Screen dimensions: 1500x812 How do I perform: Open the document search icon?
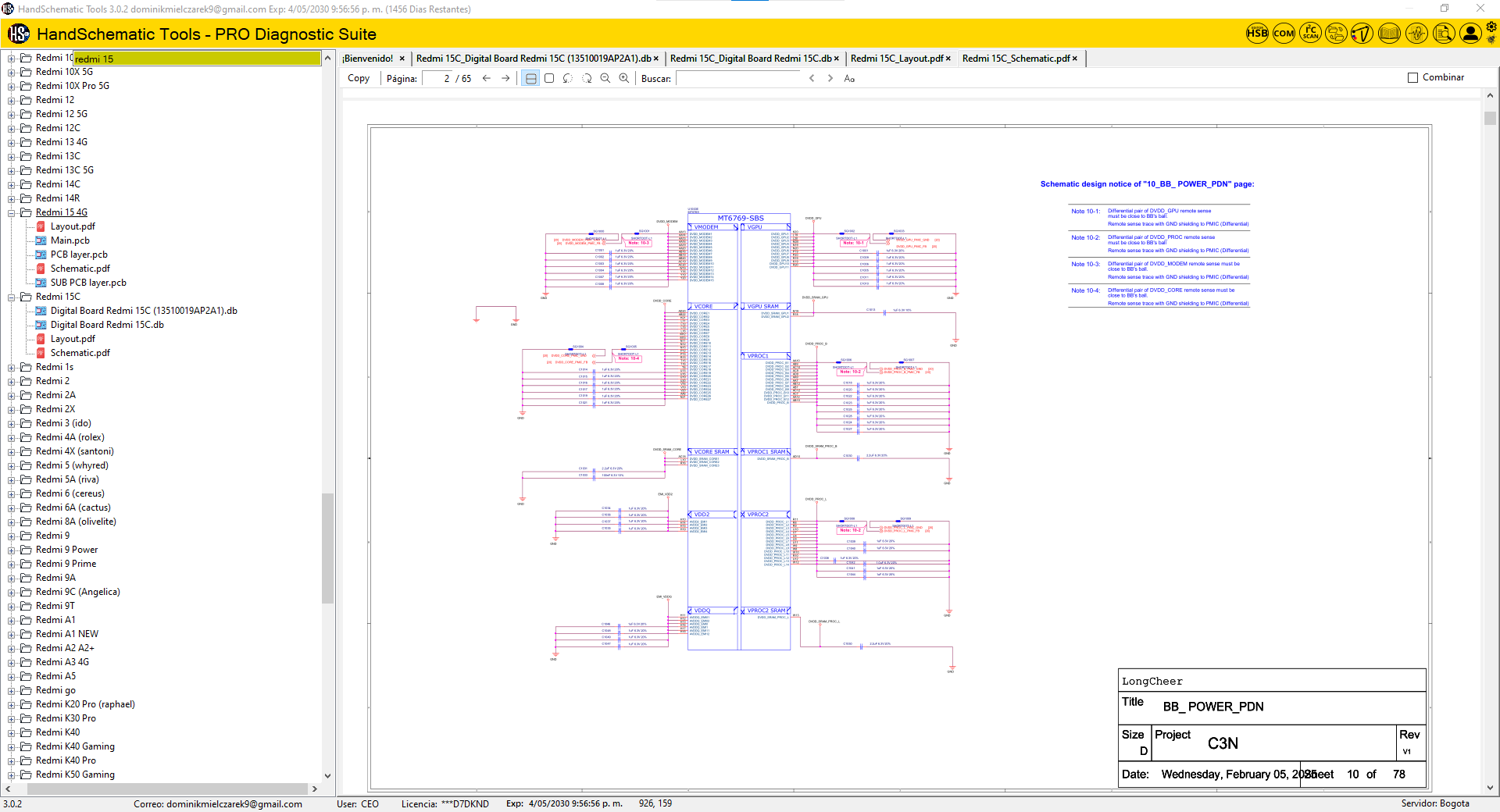coord(1444,34)
